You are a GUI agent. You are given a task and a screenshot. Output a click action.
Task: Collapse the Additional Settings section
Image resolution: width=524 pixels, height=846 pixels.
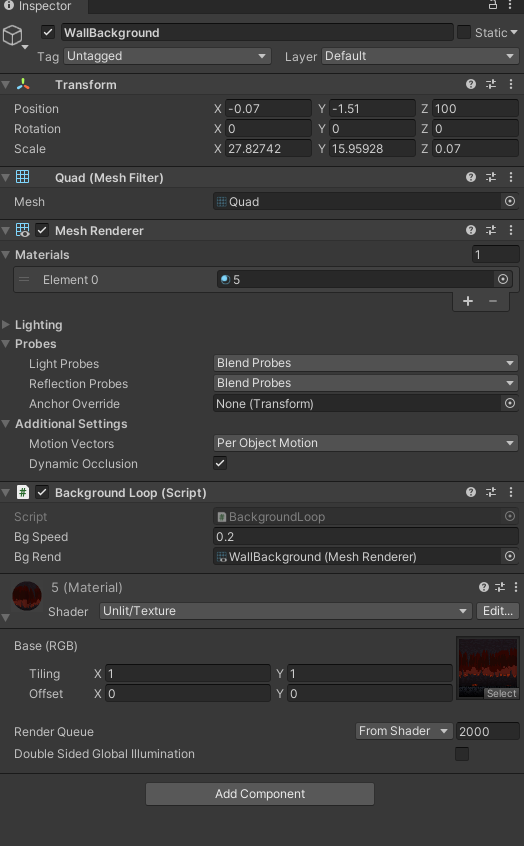6,424
